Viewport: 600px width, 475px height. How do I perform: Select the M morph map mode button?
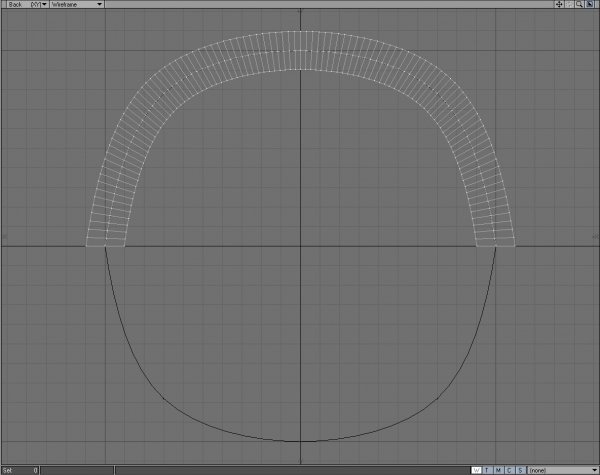[498, 470]
